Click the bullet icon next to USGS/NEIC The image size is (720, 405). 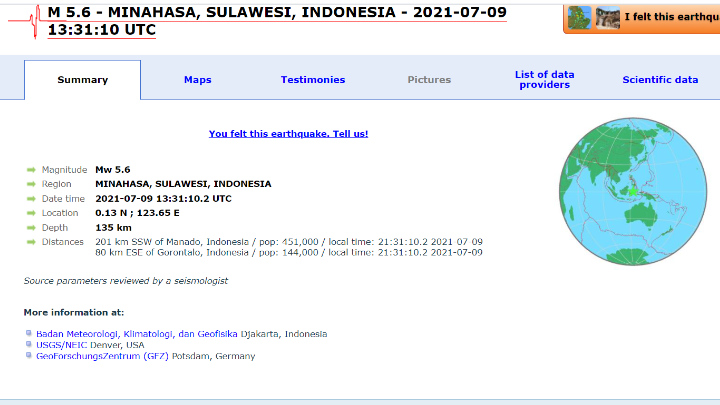(x=29, y=345)
